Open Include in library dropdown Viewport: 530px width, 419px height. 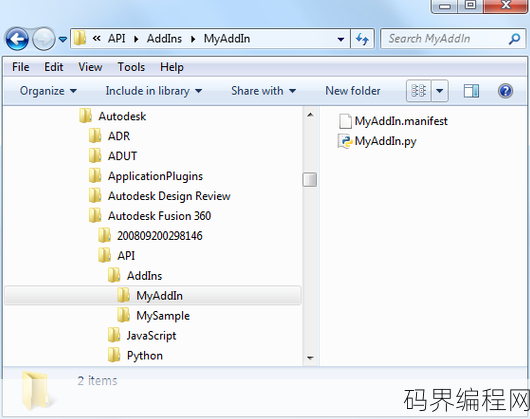(154, 91)
